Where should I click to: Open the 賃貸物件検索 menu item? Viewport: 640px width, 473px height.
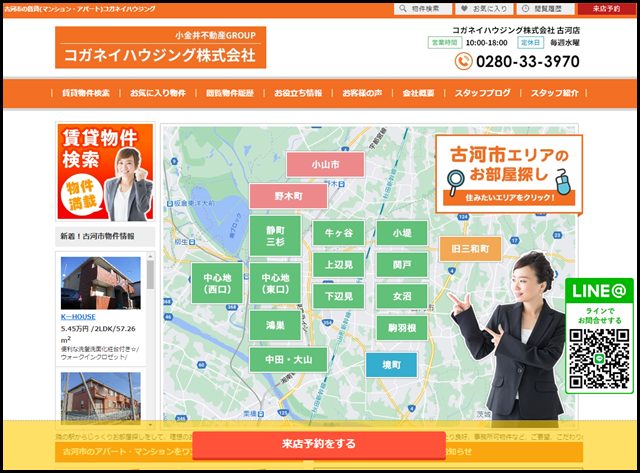86,93
